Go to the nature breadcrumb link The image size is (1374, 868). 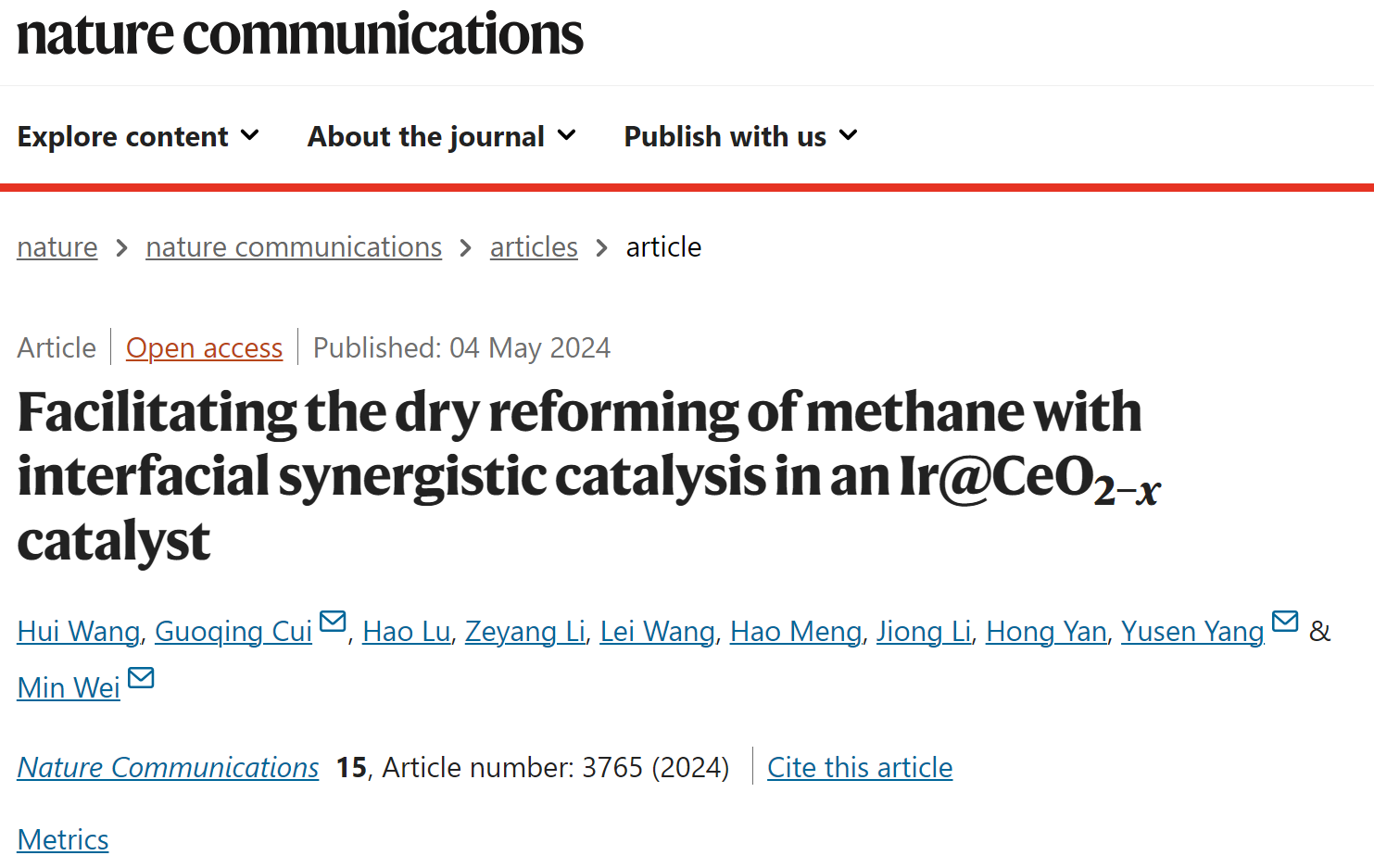click(x=57, y=247)
